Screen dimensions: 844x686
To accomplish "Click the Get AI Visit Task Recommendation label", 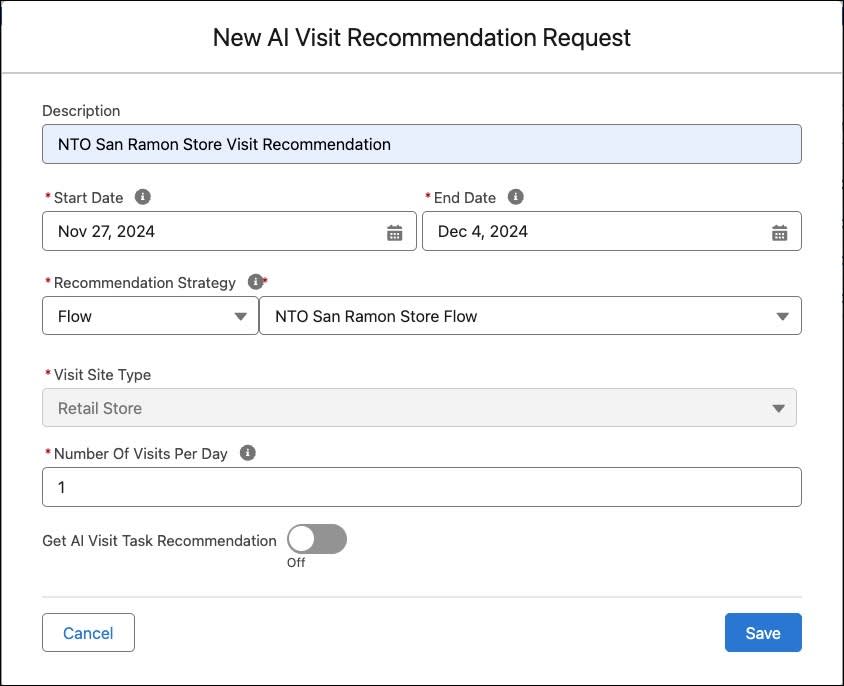I will pyautogui.click(x=159, y=541).
